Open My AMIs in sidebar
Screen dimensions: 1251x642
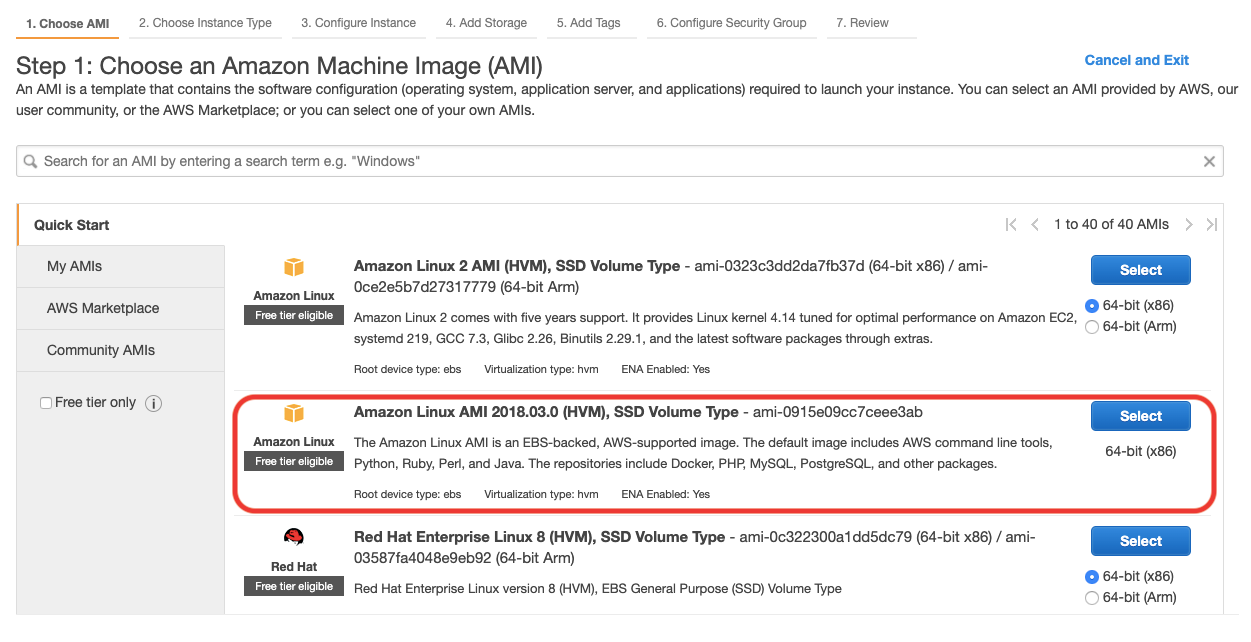click(x=120, y=267)
